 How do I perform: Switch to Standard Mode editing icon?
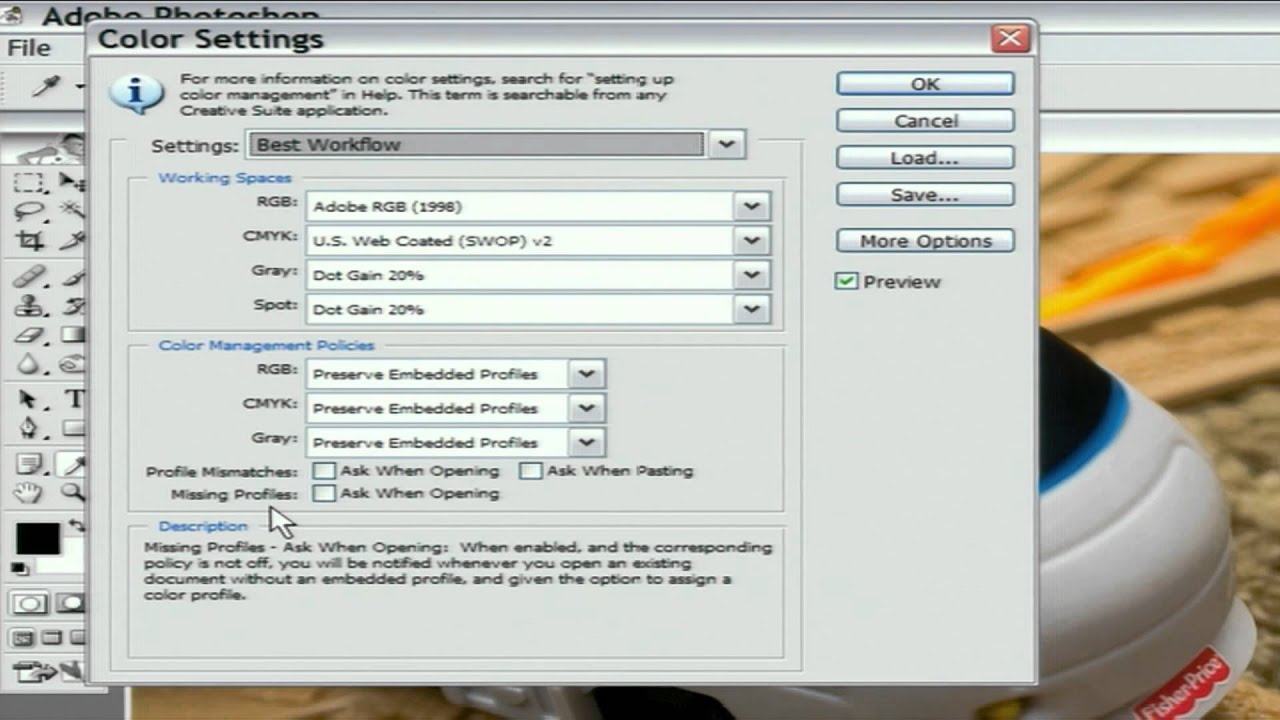29,603
